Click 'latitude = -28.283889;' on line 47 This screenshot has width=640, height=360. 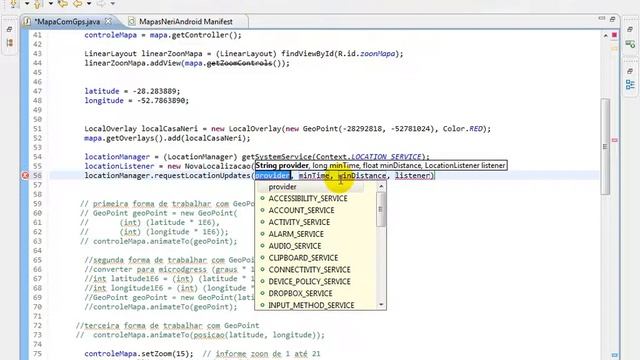(132, 91)
